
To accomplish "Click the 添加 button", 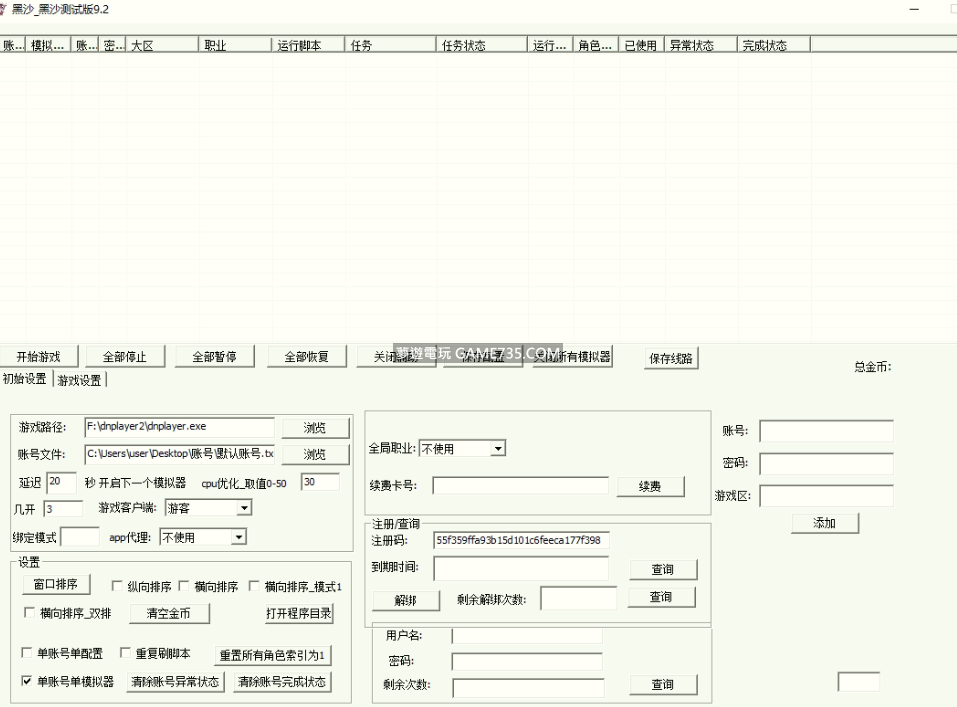I will tap(825, 523).
